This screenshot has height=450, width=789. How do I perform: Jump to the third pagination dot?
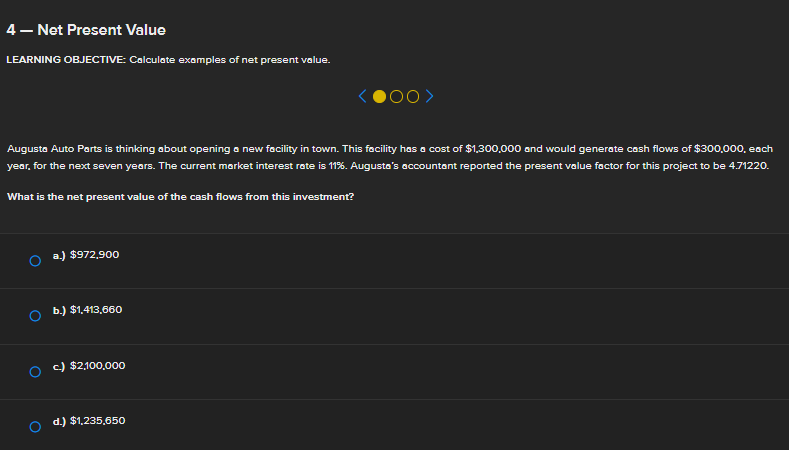coord(413,97)
